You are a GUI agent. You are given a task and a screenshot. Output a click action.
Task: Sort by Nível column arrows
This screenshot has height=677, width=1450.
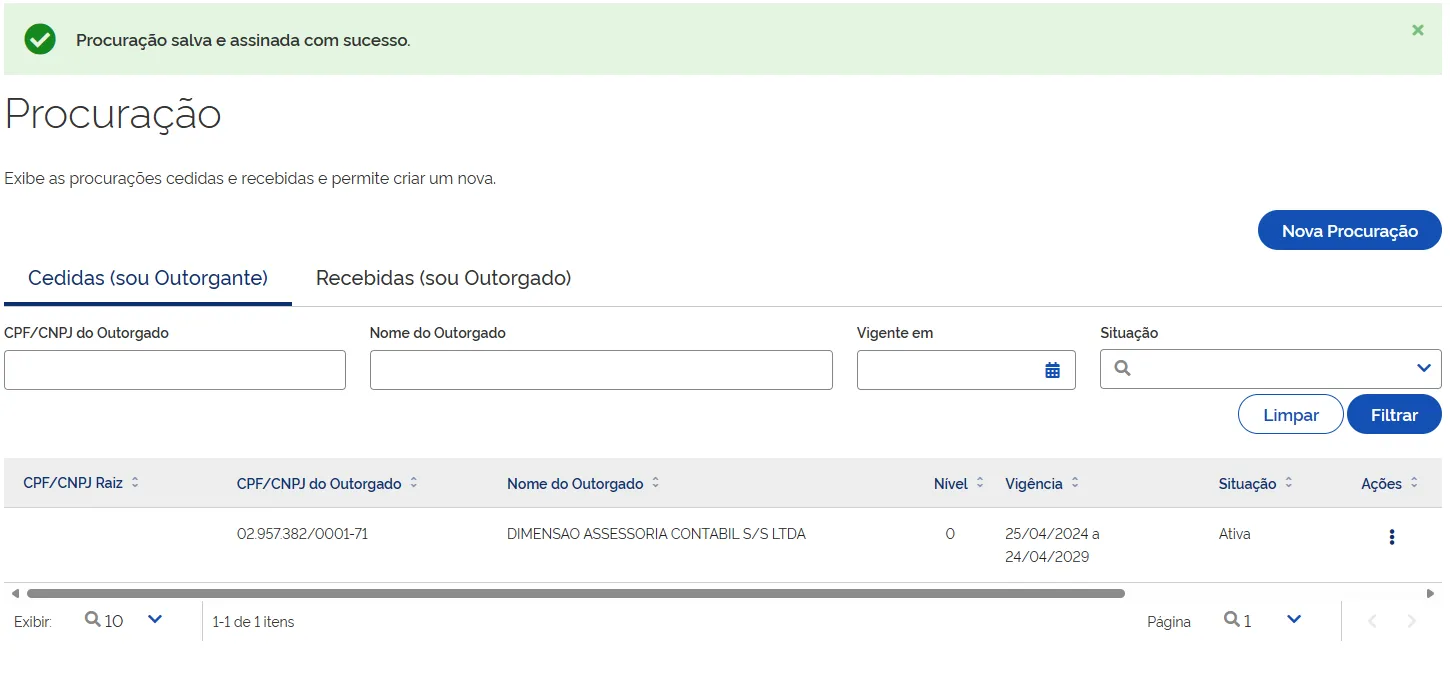click(980, 483)
